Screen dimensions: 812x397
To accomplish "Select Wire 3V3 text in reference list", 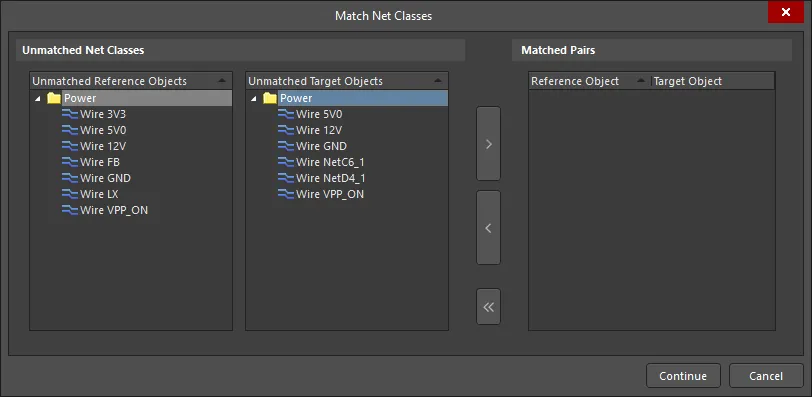I will [103, 114].
